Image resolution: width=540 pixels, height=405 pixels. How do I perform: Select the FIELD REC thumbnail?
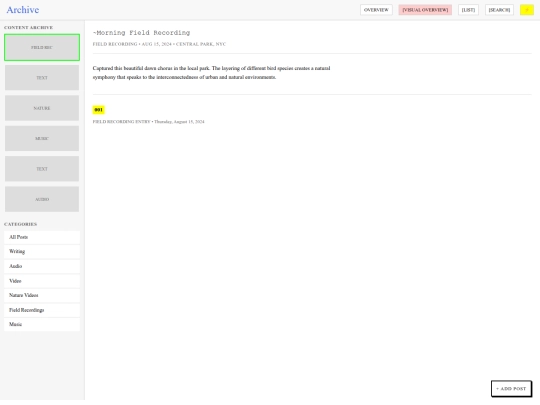[x=42, y=48]
